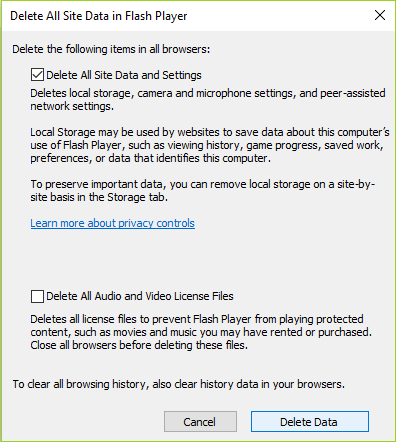Screen dimensions: 396x442
Task: Uncheck the Delete All Site Data checkbox
Action: pyautogui.click(x=37, y=75)
